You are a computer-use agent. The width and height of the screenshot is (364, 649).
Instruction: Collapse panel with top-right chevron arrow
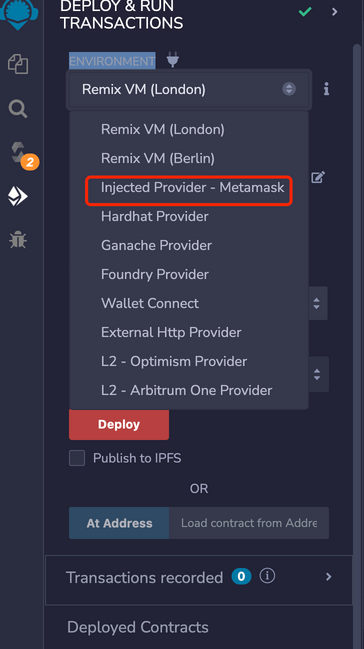tap(335, 12)
